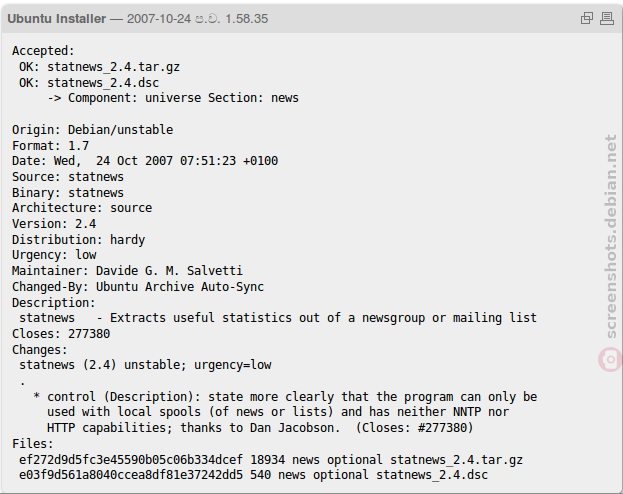Click the '(Closes: #277380)' changelog reference

(x=414, y=428)
